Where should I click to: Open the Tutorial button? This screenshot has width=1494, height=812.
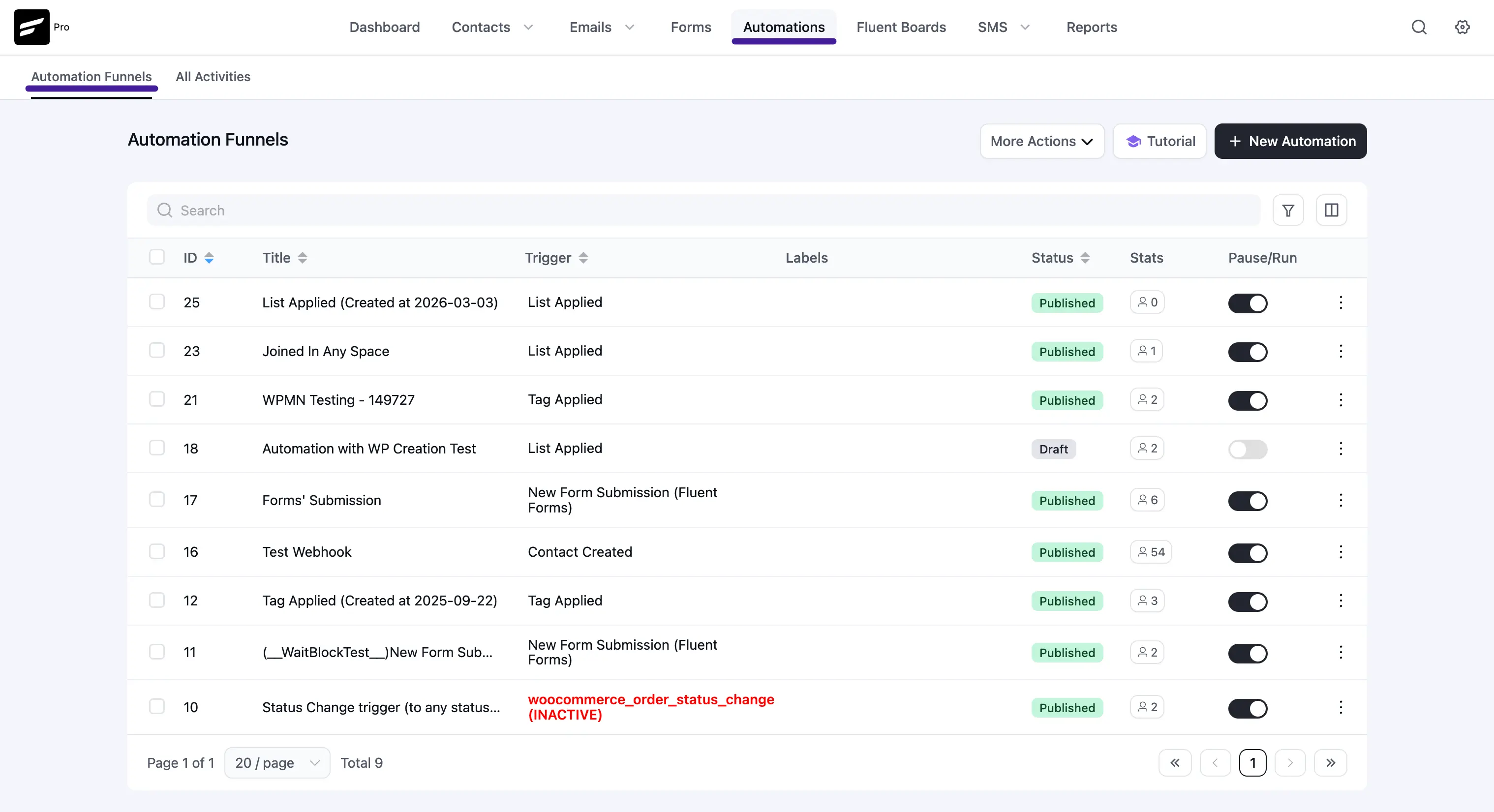point(1159,141)
